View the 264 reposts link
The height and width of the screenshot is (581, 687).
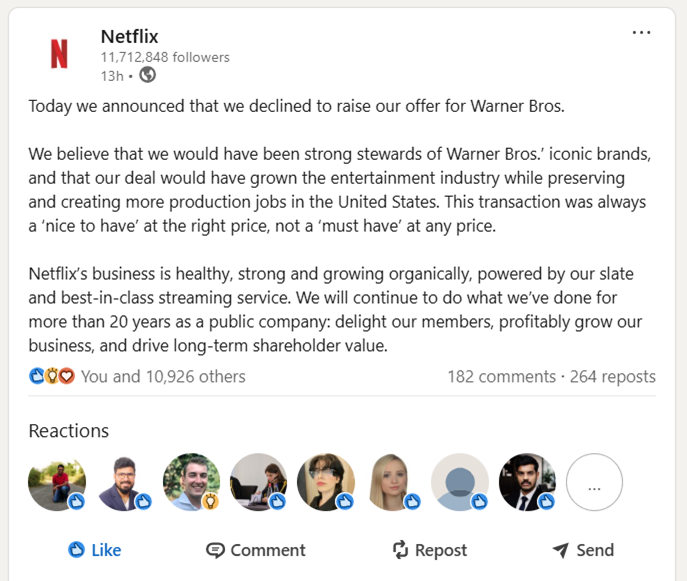pyautogui.click(x=614, y=376)
